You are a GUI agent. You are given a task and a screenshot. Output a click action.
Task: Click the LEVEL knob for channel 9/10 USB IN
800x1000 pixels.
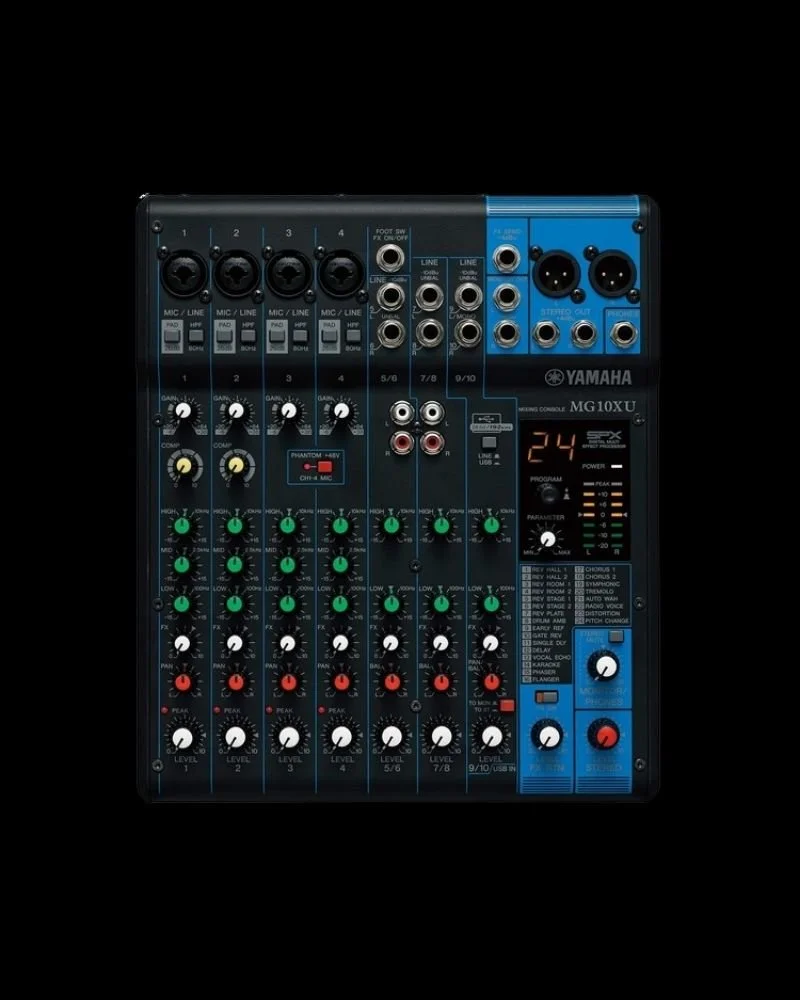(491, 737)
